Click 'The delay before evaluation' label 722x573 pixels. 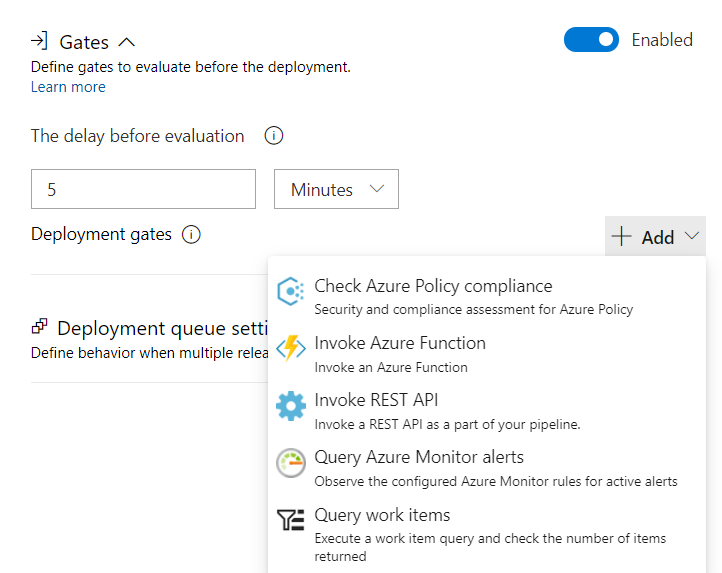click(137, 136)
